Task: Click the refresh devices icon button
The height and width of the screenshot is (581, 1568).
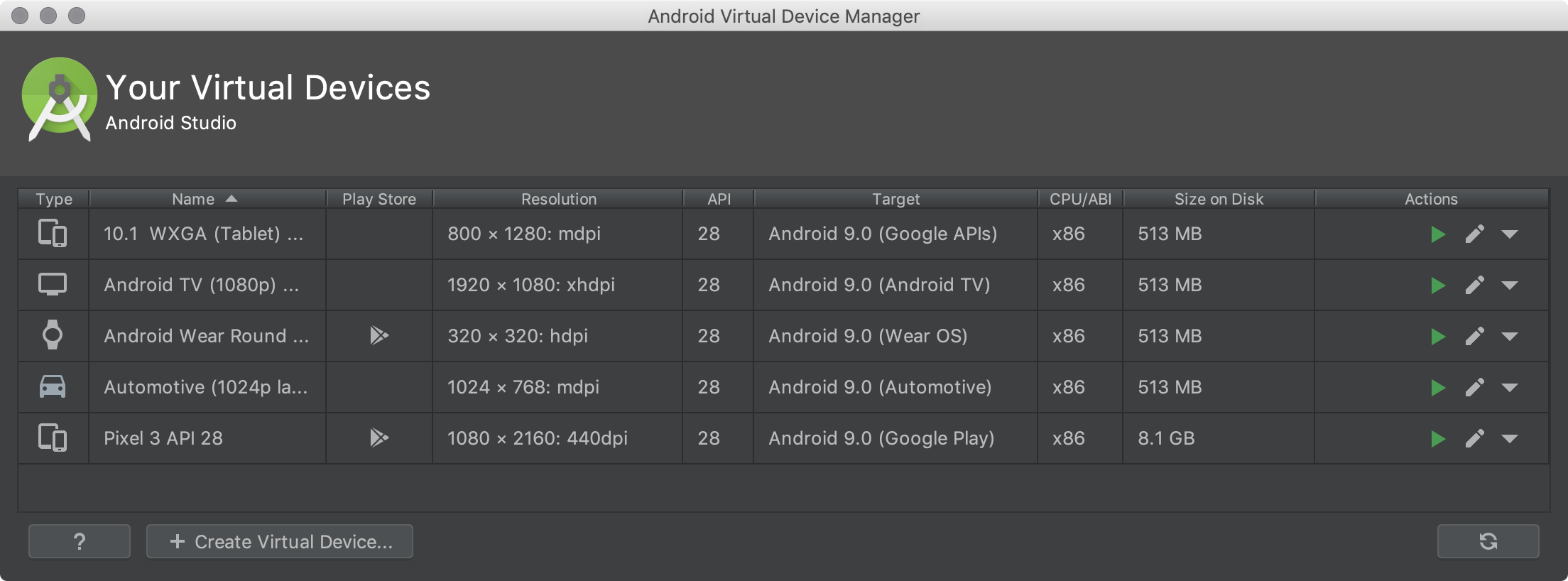Action: click(1488, 542)
